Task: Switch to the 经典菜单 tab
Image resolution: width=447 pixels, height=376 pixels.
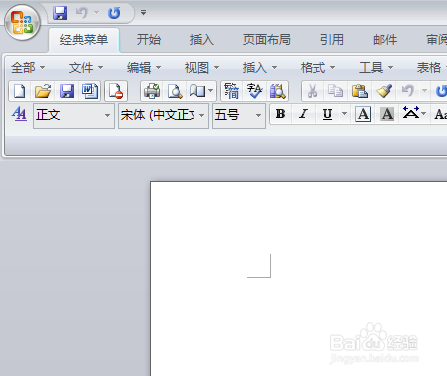Action: [x=84, y=40]
